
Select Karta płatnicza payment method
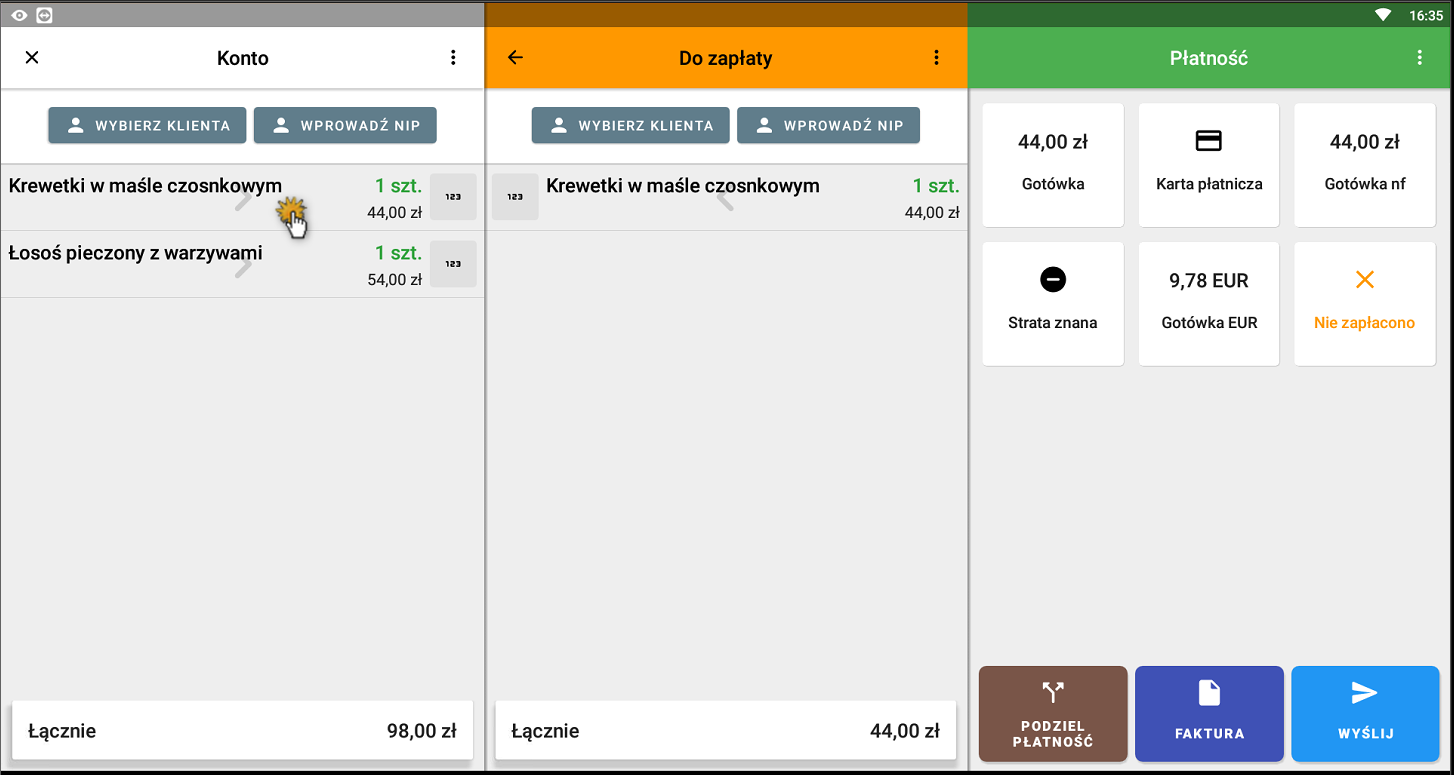[1208, 165]
